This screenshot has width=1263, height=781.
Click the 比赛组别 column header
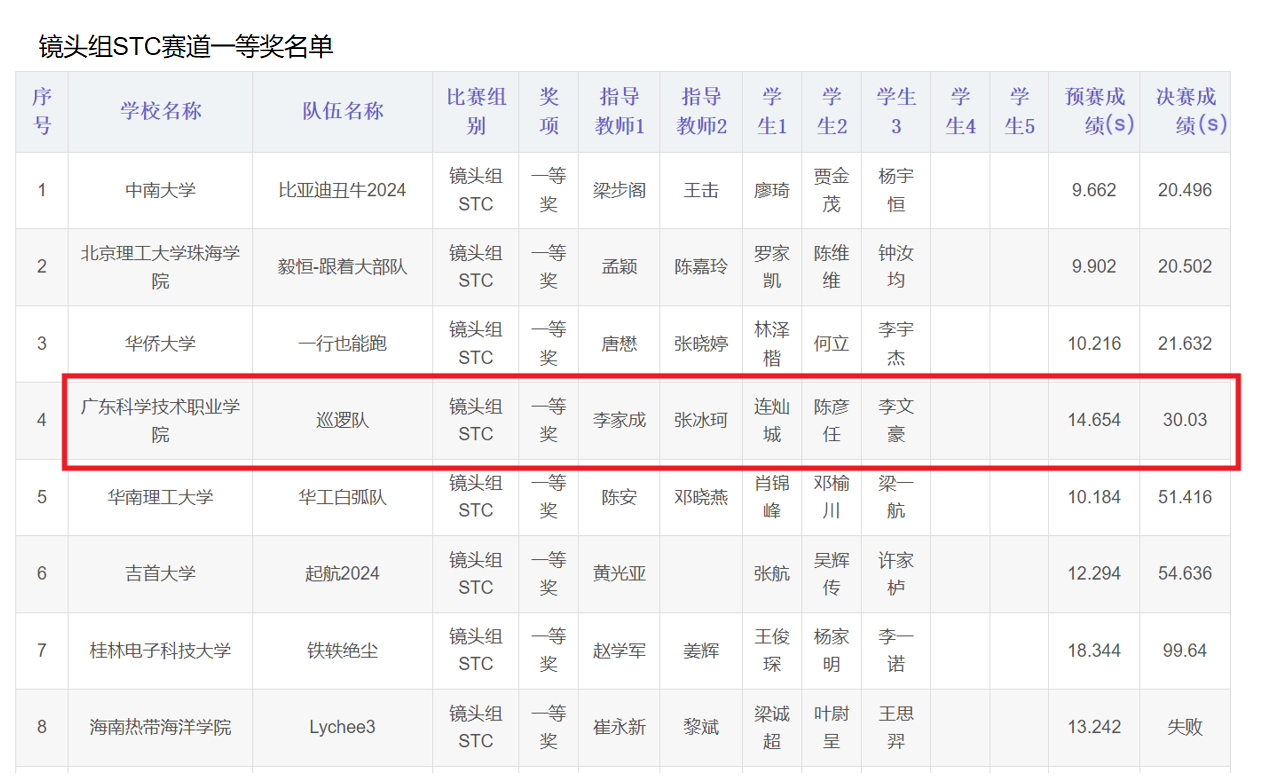click(476, 111)
